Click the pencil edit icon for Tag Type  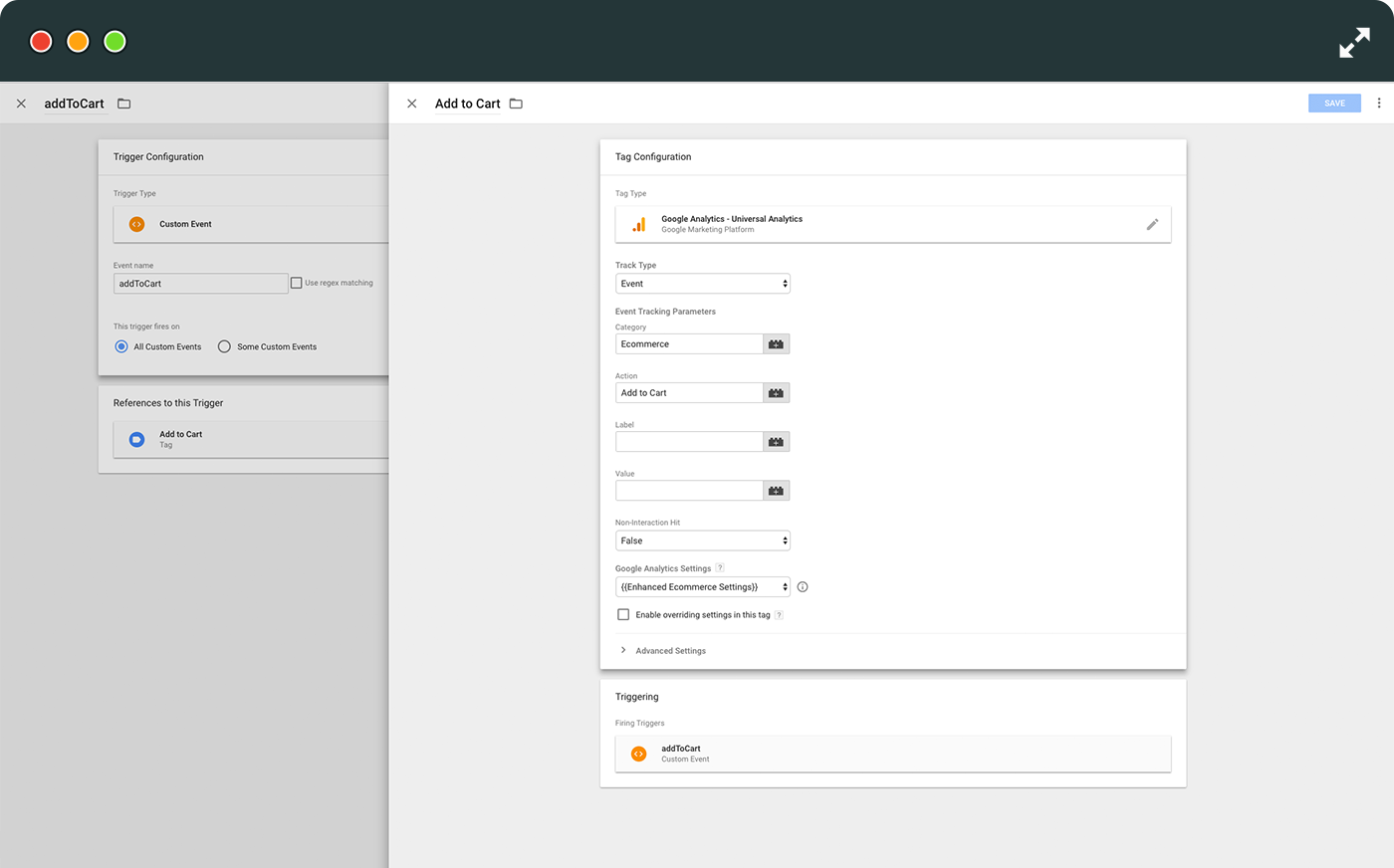tap(1151, 225)
